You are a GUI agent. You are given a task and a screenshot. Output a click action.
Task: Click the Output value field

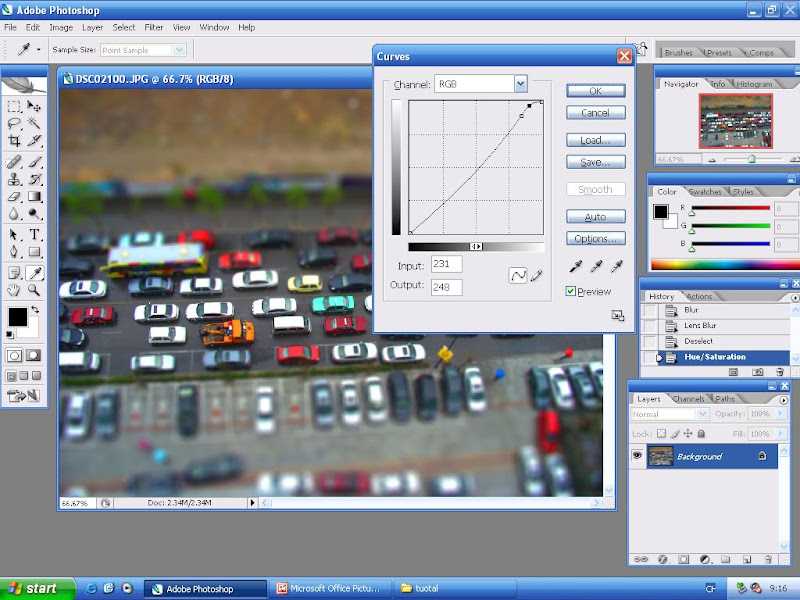[x=445, y=286]
